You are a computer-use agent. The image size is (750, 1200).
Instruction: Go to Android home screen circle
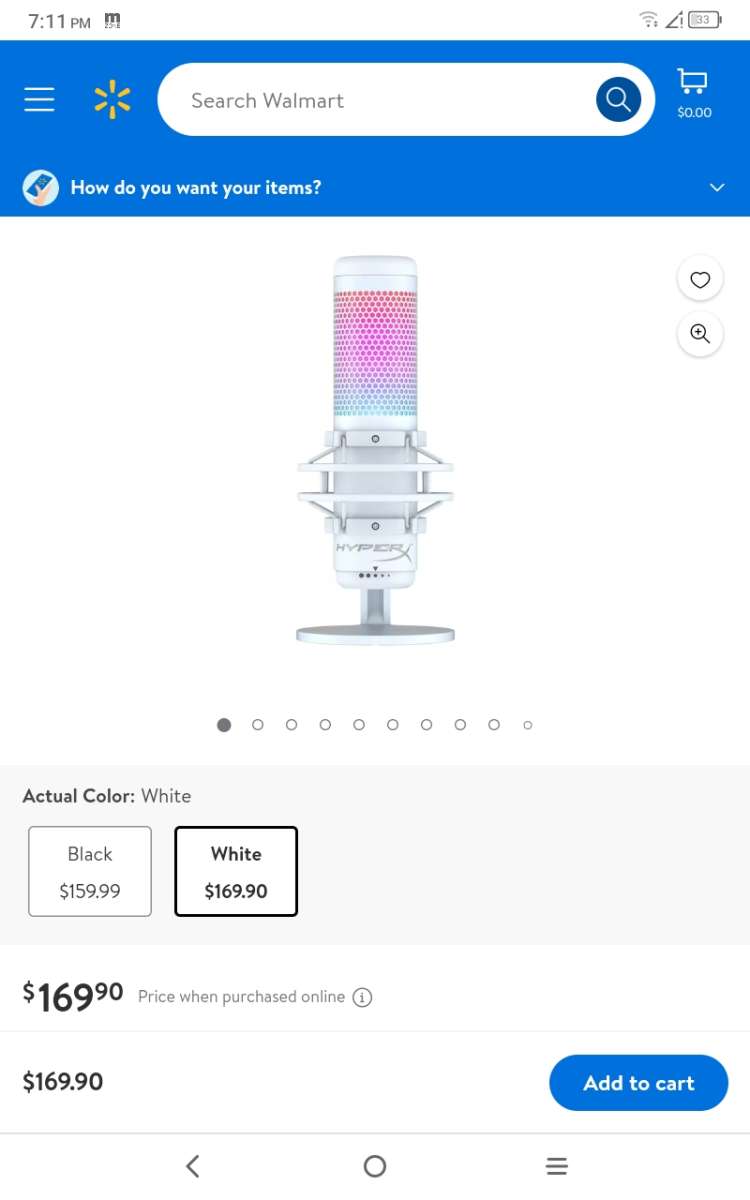tap(375, 1165)
